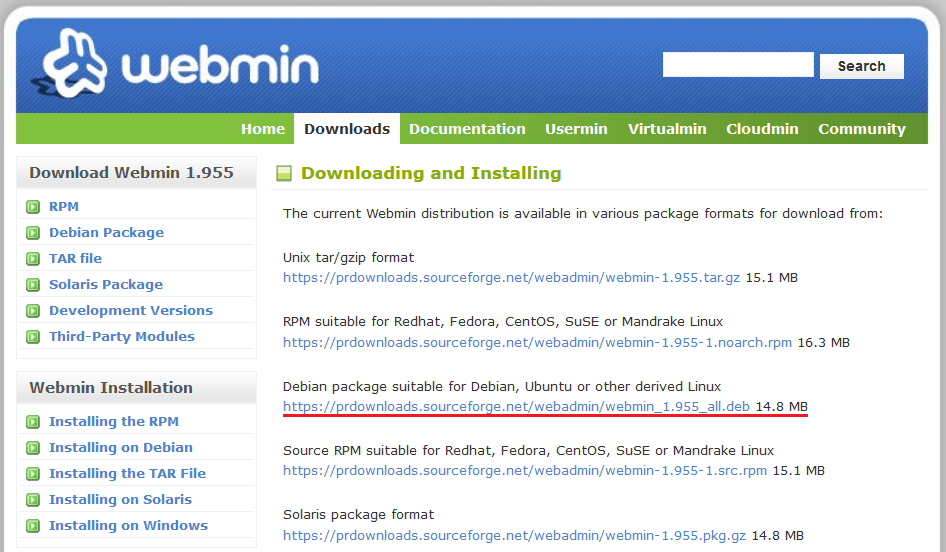Download the webmin-1.955-1.noarch.rpm link
This screenshot has width=946, height=552.
click(x=537, y=343)
